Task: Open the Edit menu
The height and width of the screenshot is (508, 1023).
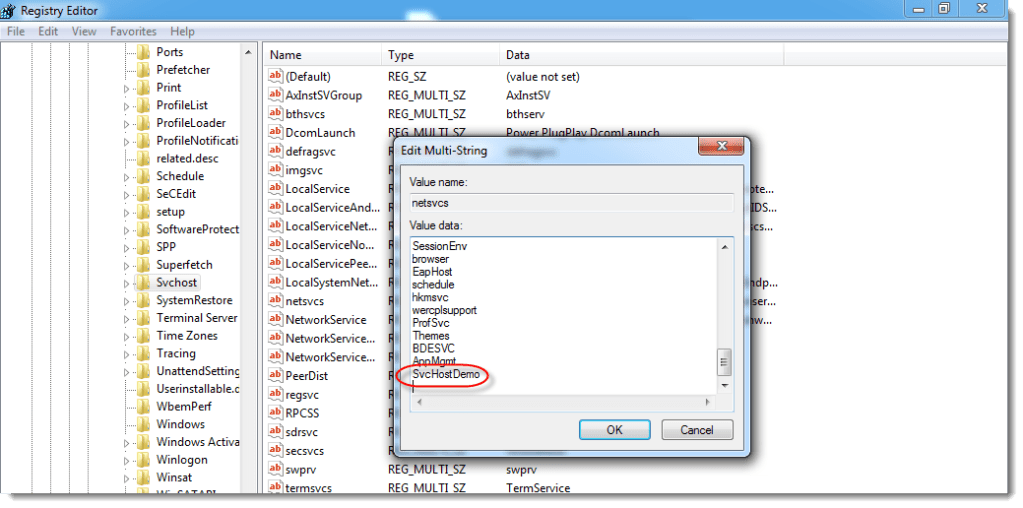Action: point(48,32)
